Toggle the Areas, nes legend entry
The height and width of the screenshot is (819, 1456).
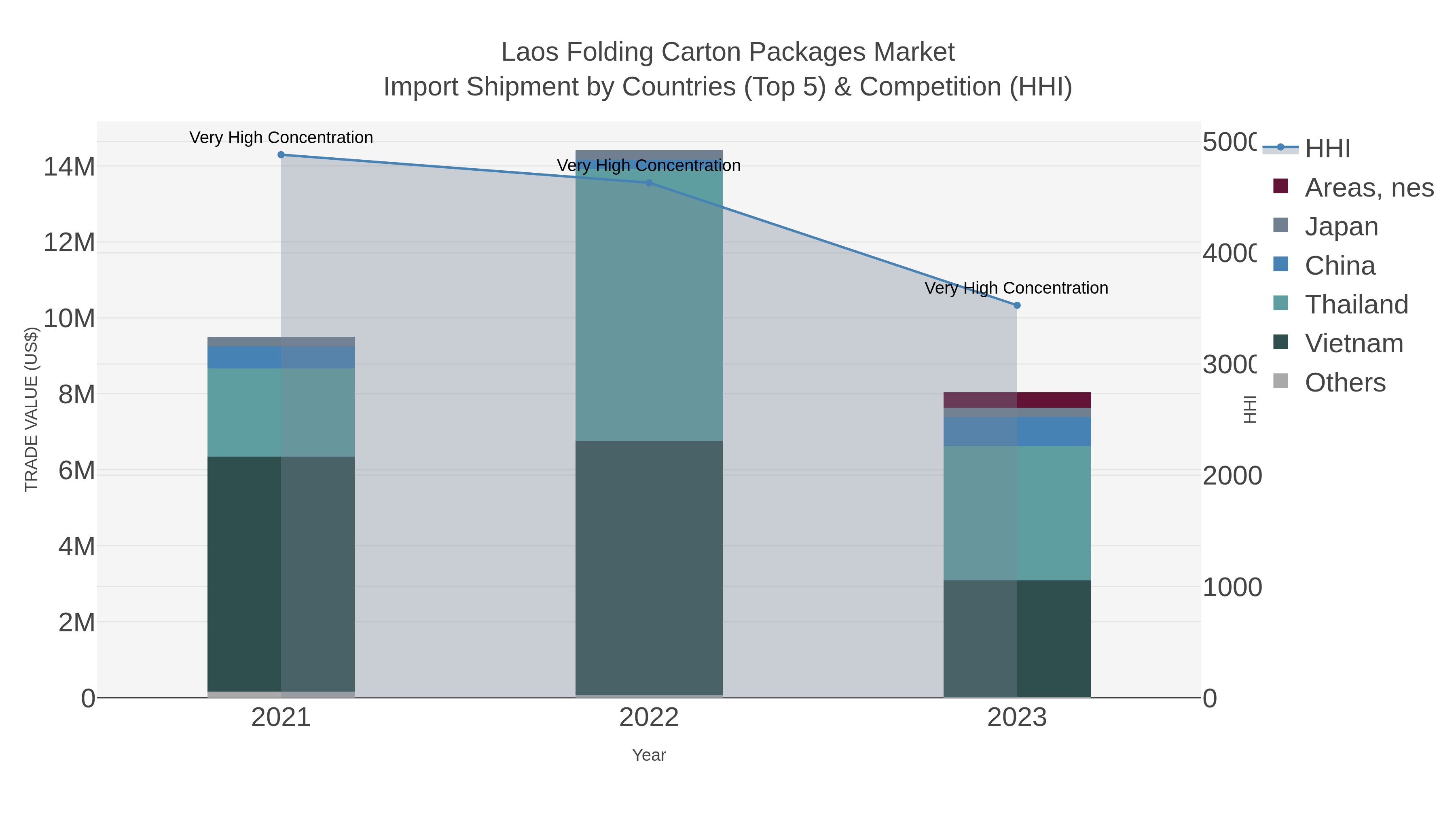[x=1353, y=187]
